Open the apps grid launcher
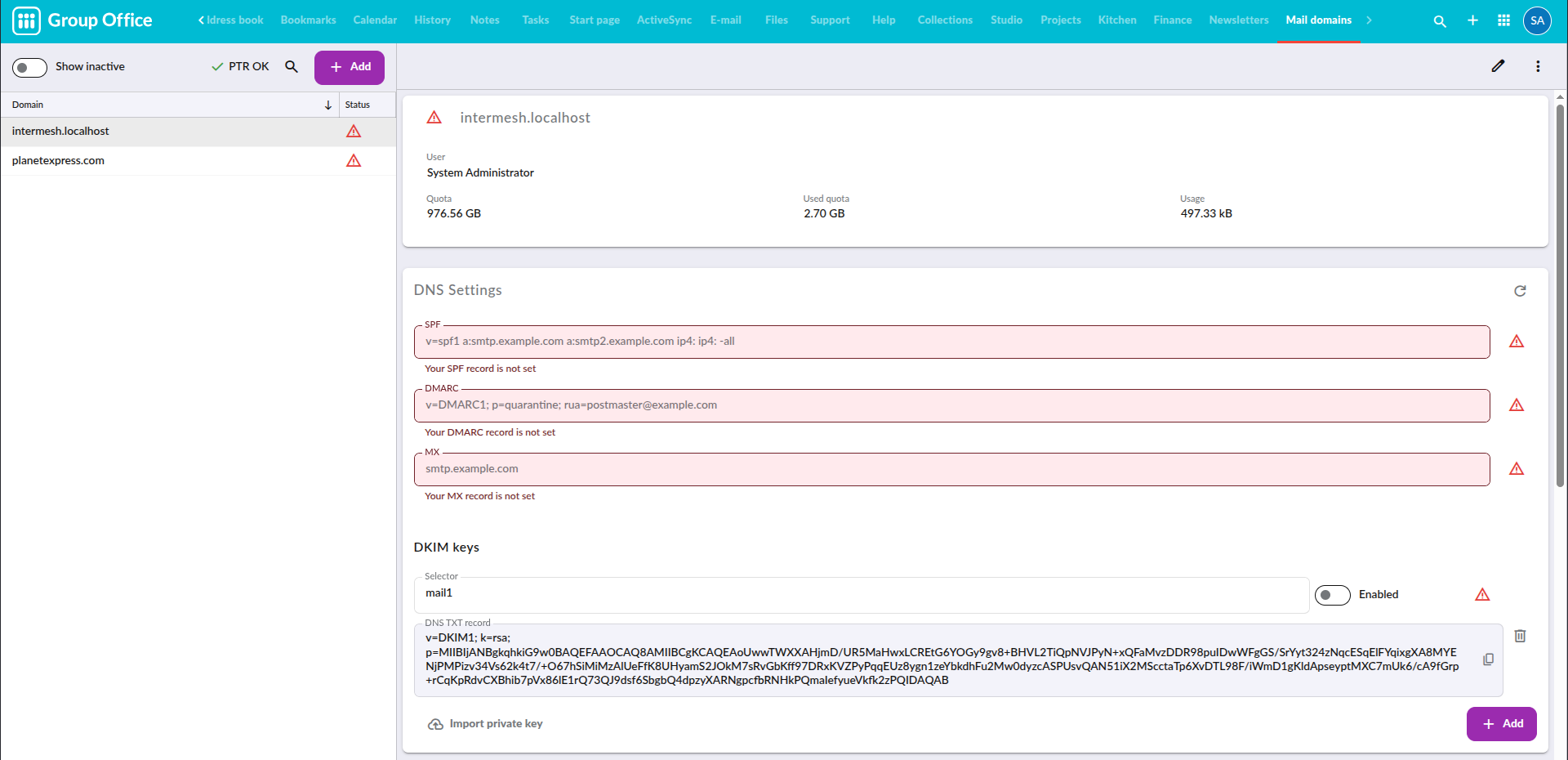 [x=1503, y=20]
